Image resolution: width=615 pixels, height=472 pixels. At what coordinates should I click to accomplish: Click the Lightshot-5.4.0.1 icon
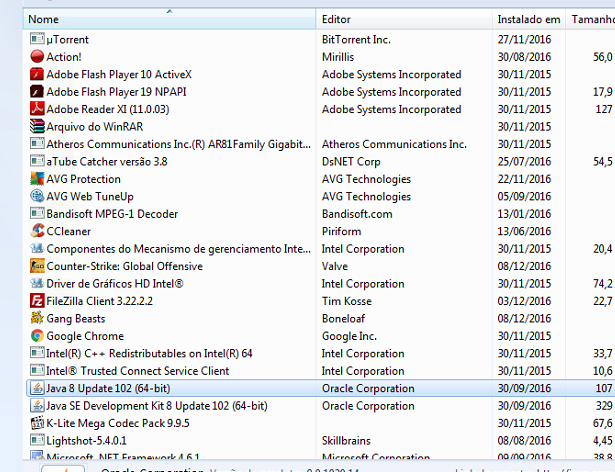pyautogui.click(x=37, y=440)
